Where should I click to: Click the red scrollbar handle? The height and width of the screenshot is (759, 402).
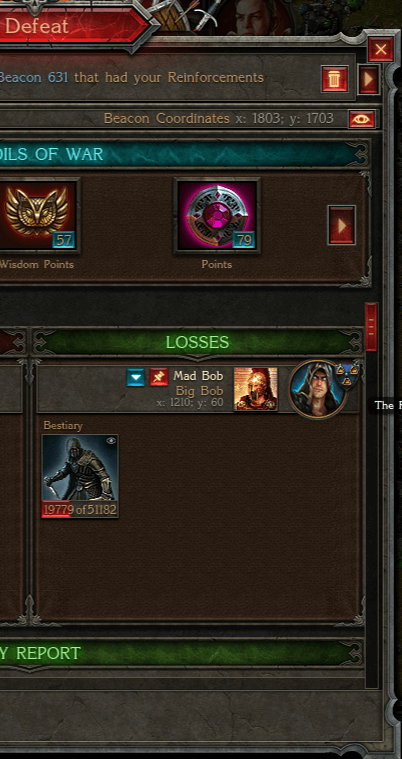pyautogui.click(x=371, y=327)
